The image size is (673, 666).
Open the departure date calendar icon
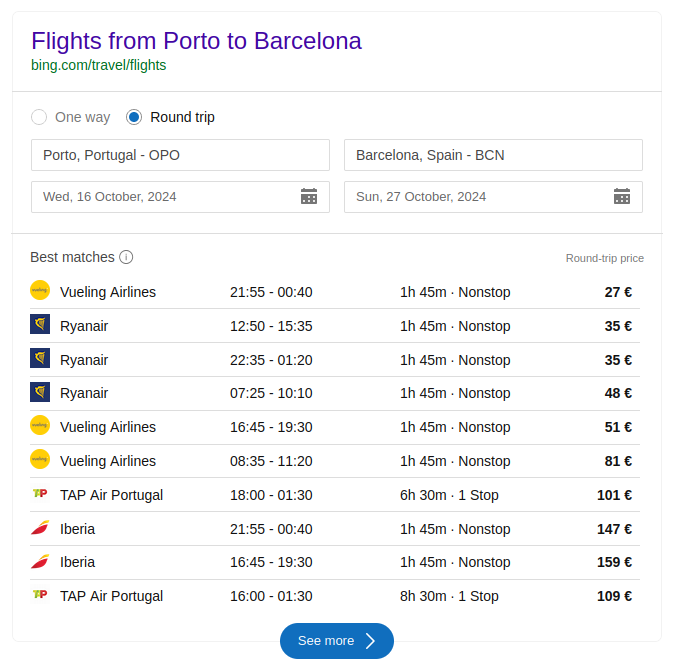pyautogui.click(x=309, y=196)
